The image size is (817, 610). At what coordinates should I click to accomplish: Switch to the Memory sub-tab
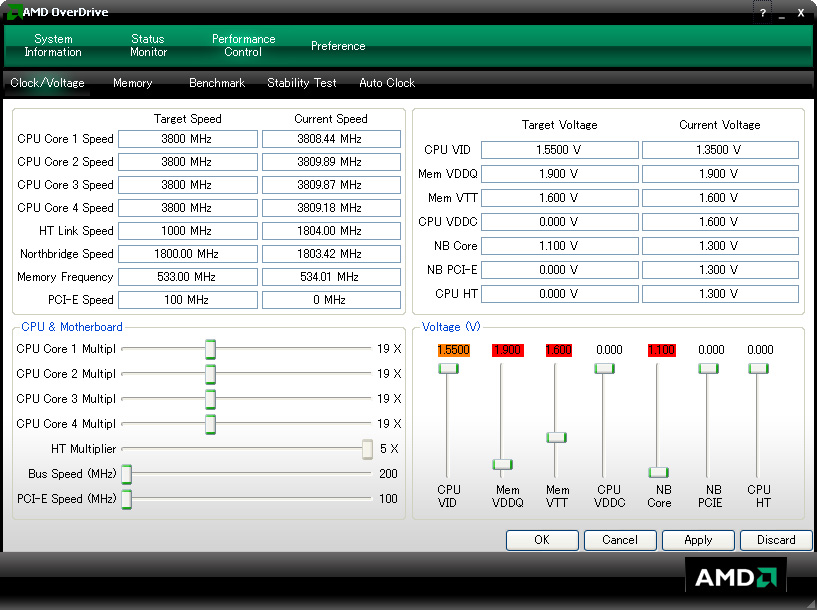[133, 83]
